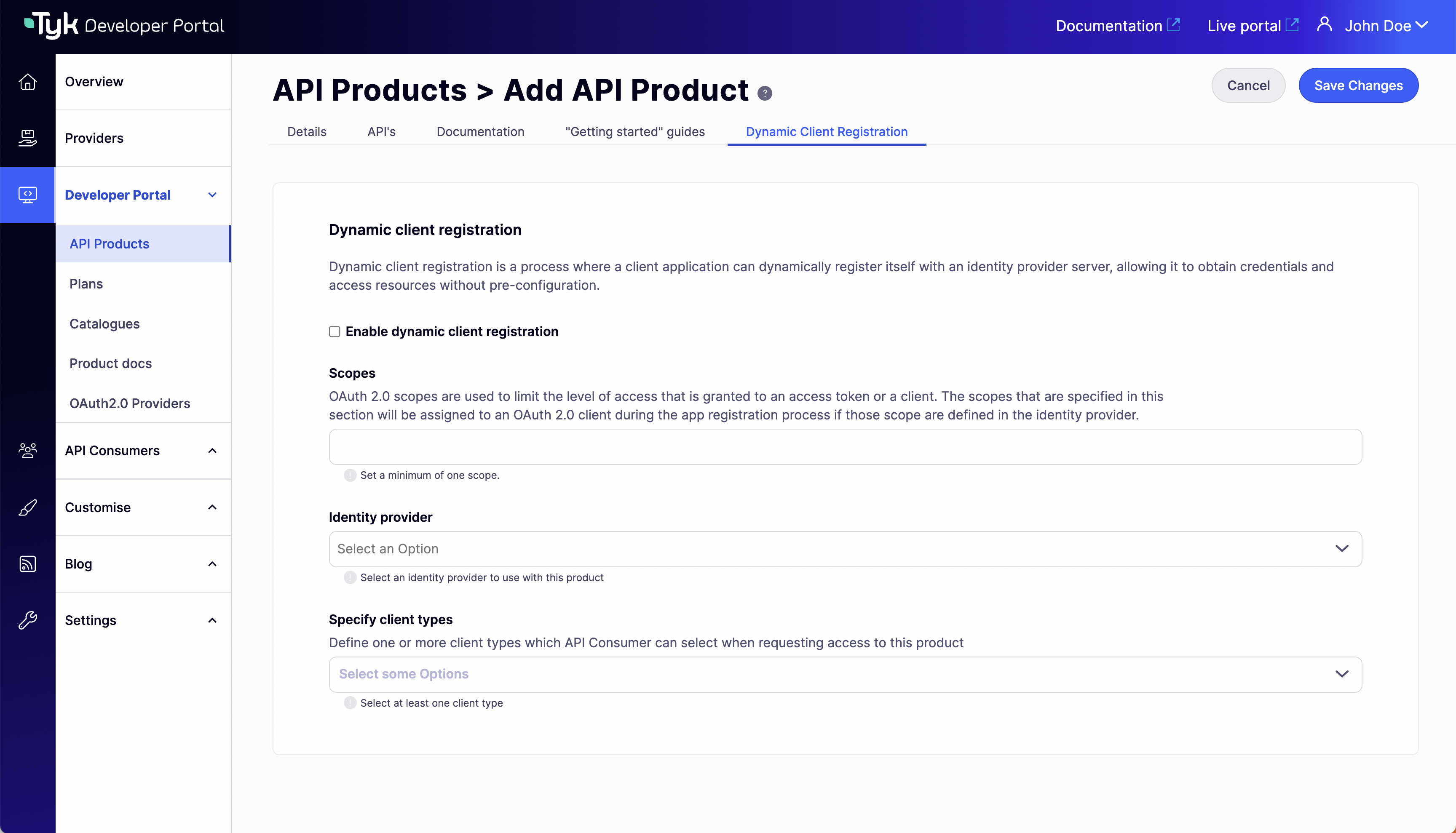Click into the Scopes input field
Image resolution: width=1456 pixels, height=833 pixels.
tap(845, 447)
